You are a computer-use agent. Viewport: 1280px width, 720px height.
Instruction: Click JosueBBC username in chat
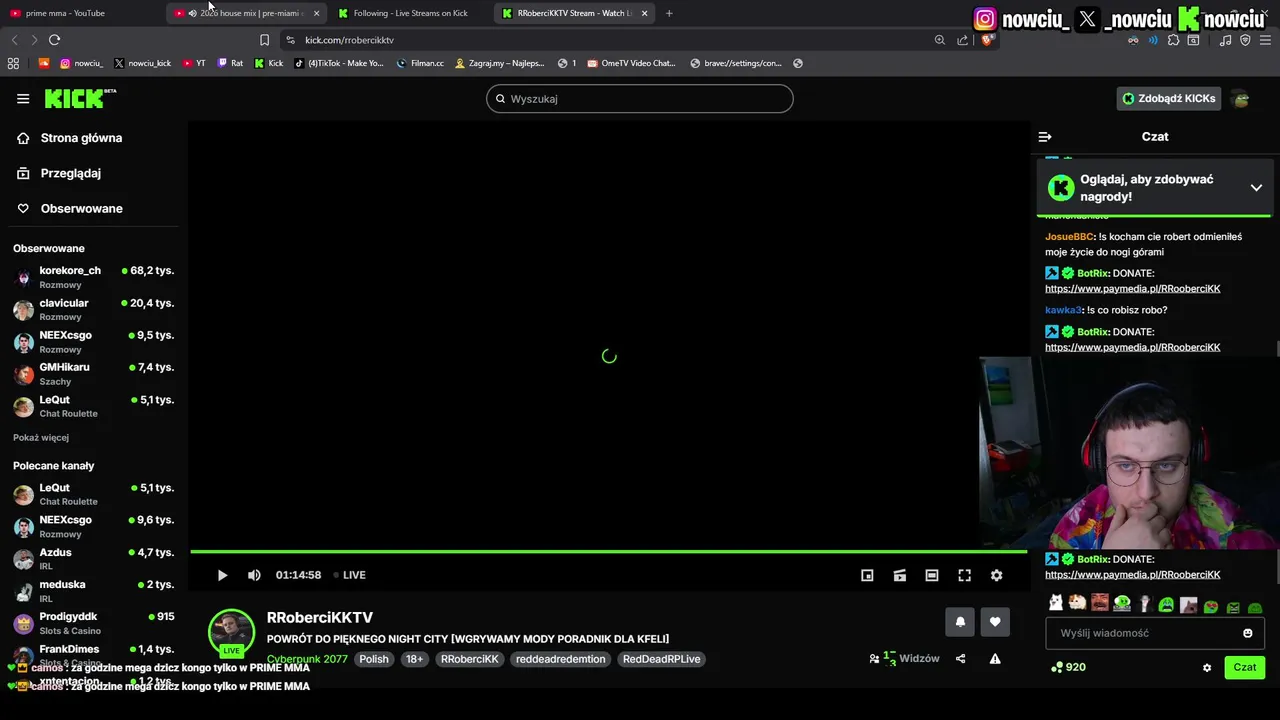pos(1070,237)
